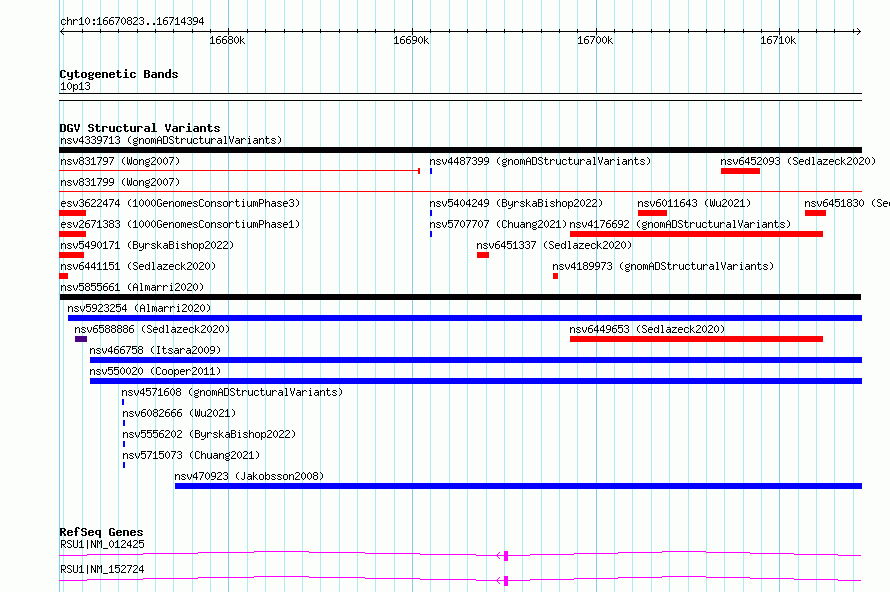Select exon block on RSU1 NM_152724 transcript

tap(506, 581)
